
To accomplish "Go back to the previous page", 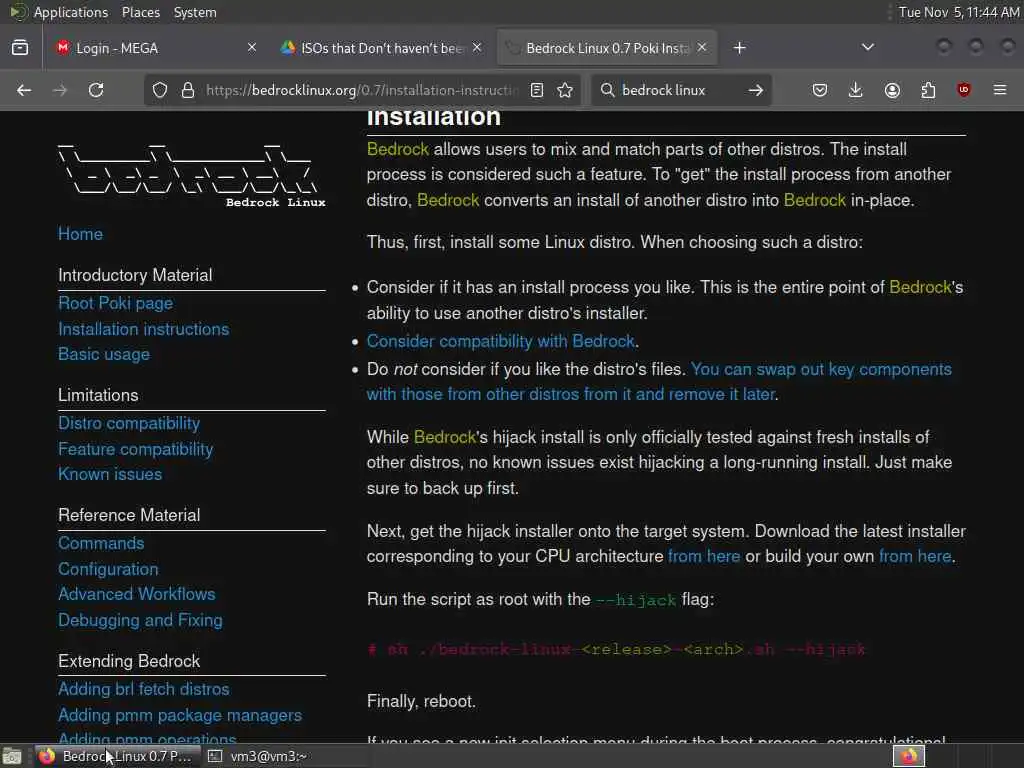I will (x=24, y=90).
